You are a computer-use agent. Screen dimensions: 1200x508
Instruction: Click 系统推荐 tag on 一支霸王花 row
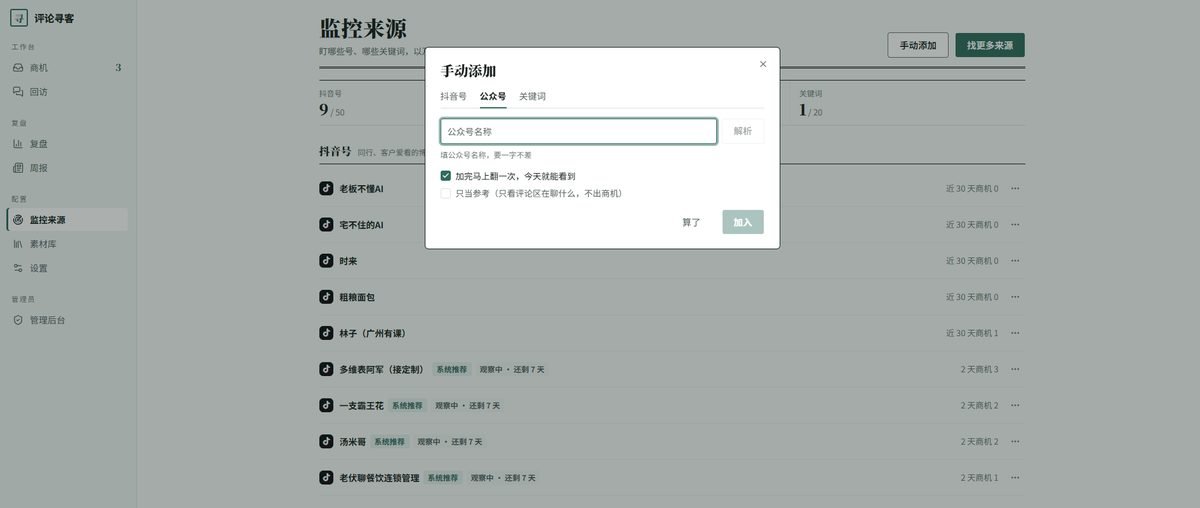point(407,406)
